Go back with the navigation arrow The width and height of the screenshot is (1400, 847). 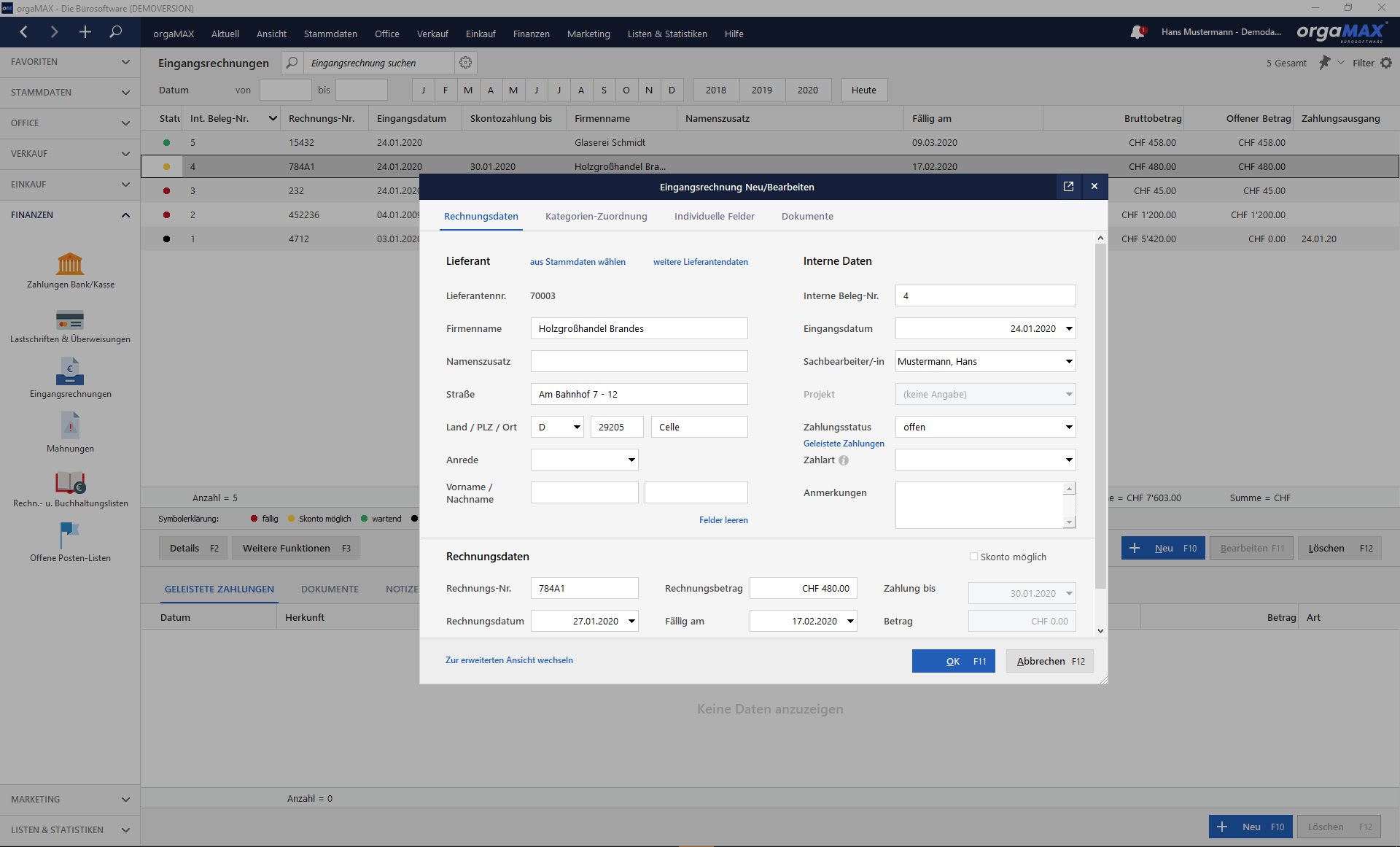click(x=24, y=32)
